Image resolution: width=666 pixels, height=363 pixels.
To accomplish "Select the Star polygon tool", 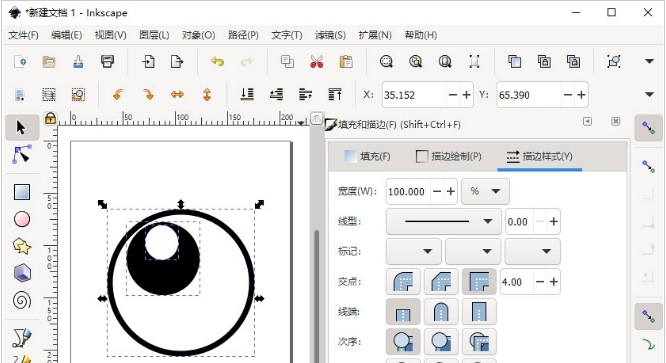I will coord(22,246).
